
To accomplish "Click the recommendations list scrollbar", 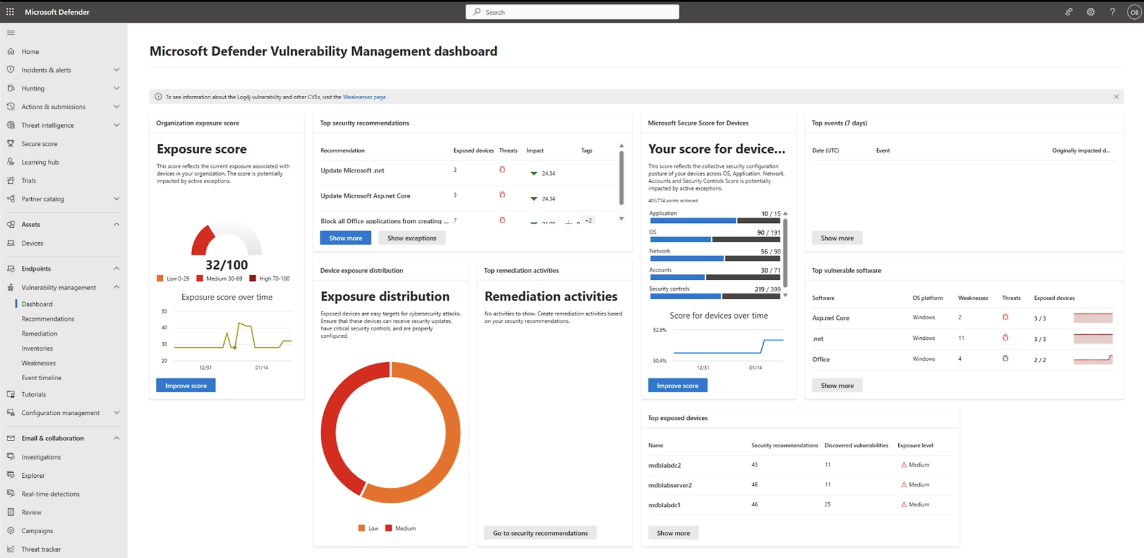I will (x=621, y=179).
